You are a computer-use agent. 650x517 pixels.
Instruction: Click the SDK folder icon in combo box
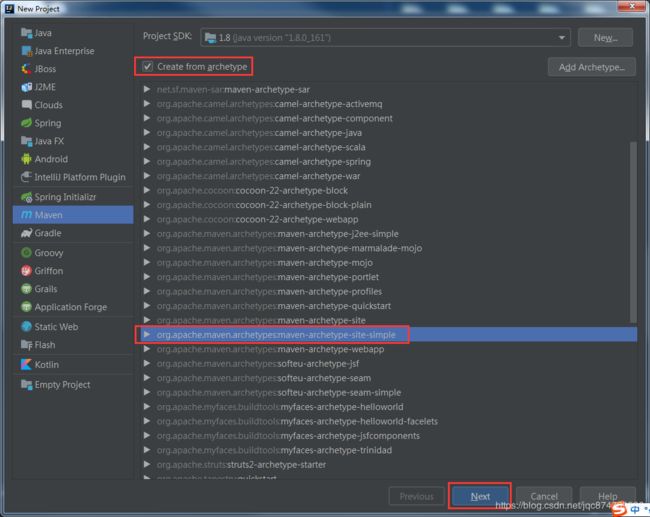(211, 38)
